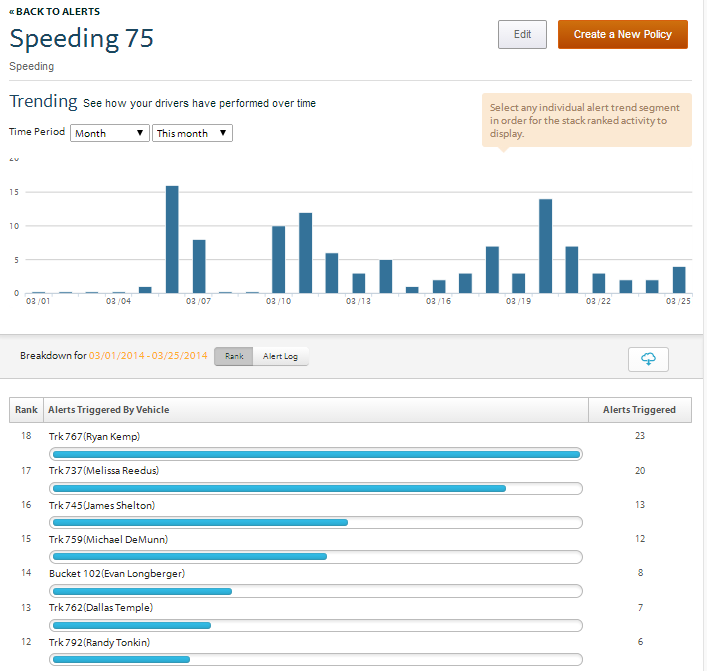Go back via Back to Alerts link
The height and width of the screenshot is (671, 707).
click(54, 11)
